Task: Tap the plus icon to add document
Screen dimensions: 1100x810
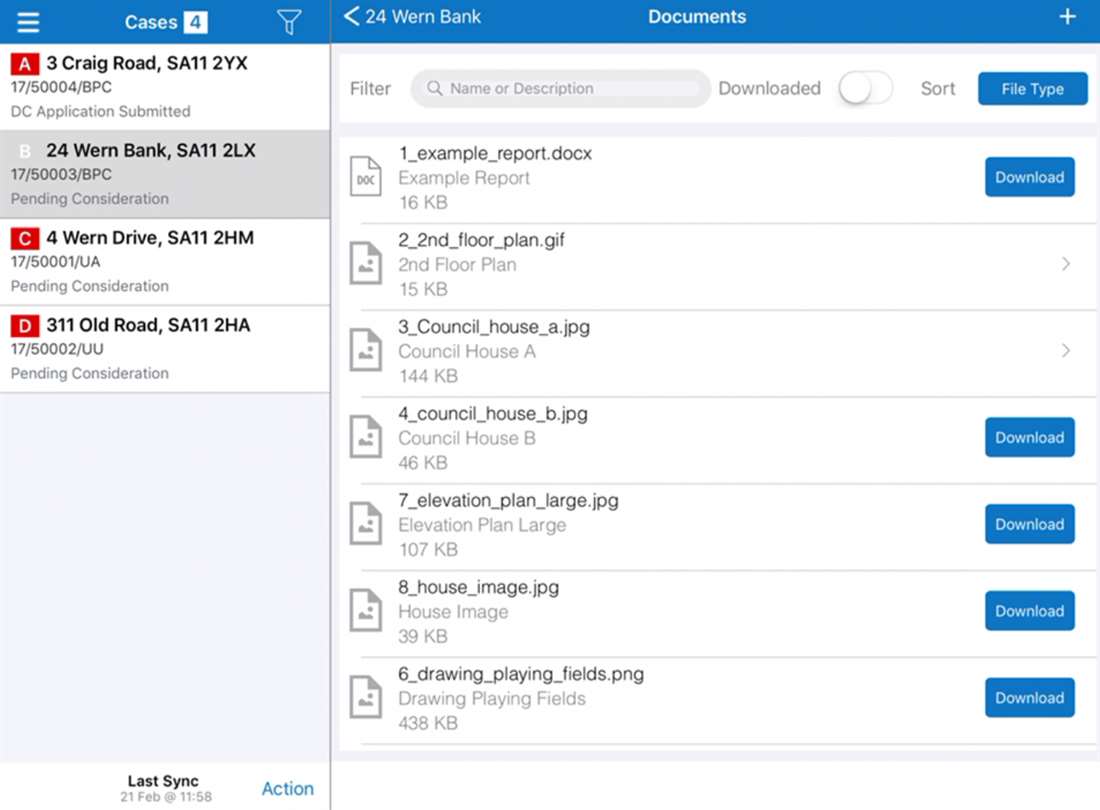Action: 1068,17
